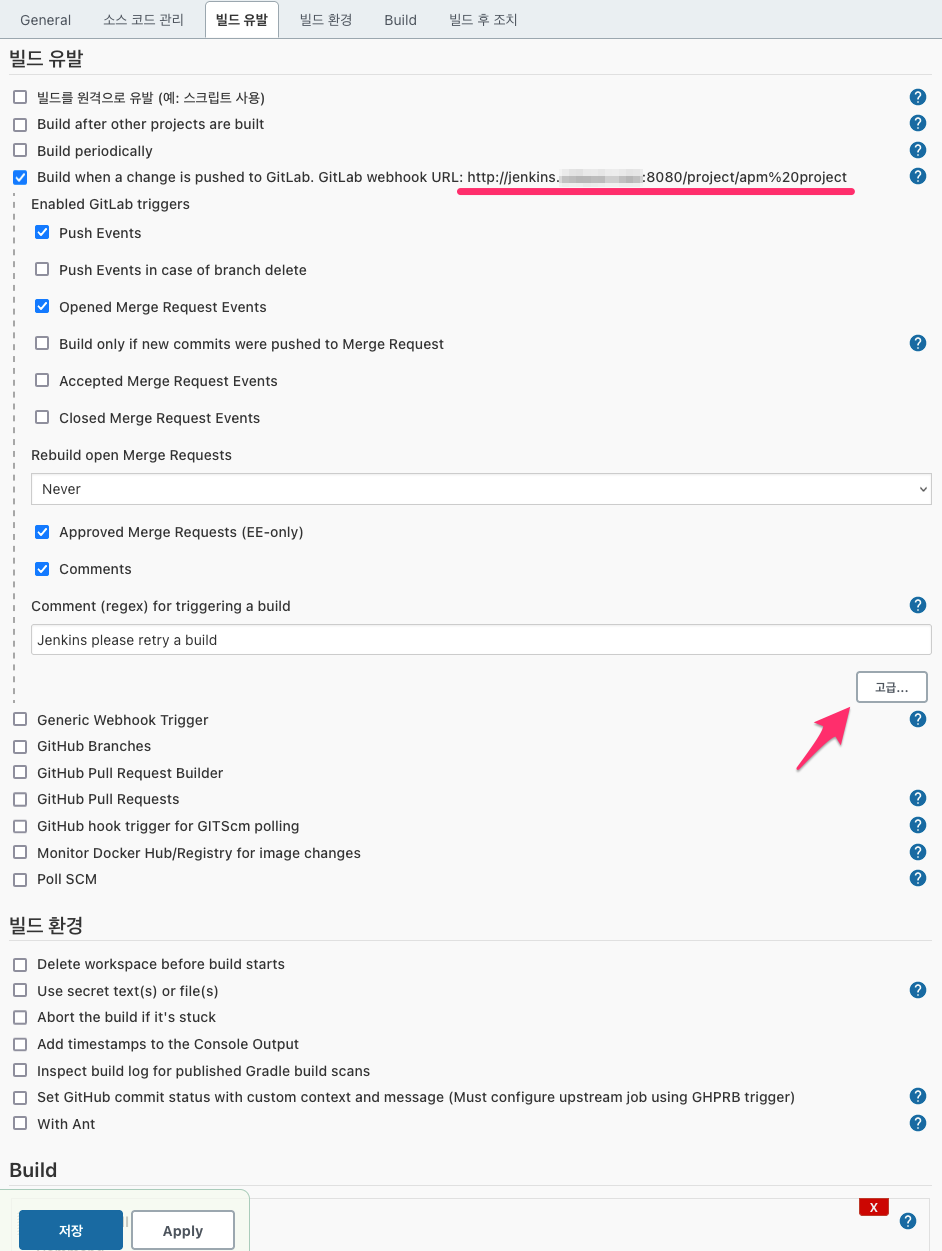This screenshot has width=942, height=1251.
Task: Click the comment regex text field
Action: click(481, 640)
